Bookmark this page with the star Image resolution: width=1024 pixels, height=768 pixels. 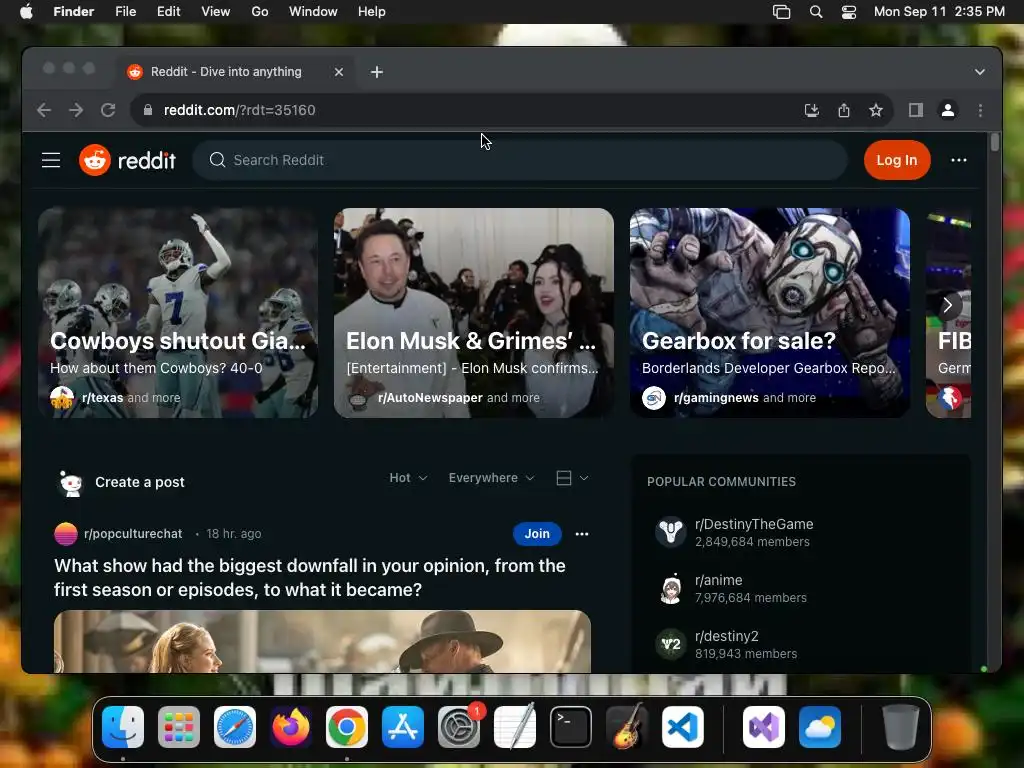click(x=876, y=110)
